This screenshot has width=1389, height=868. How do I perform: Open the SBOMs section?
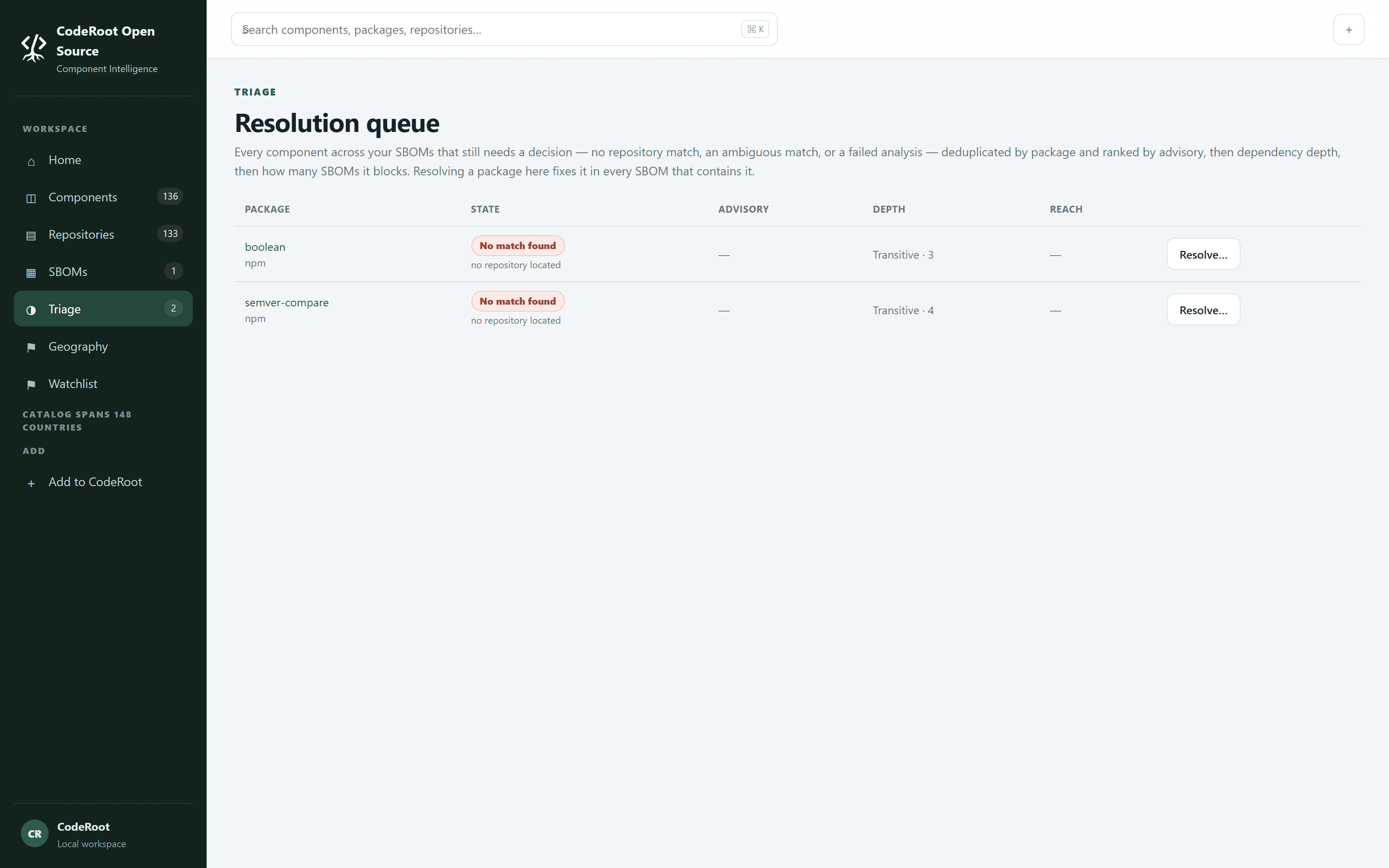103,272
